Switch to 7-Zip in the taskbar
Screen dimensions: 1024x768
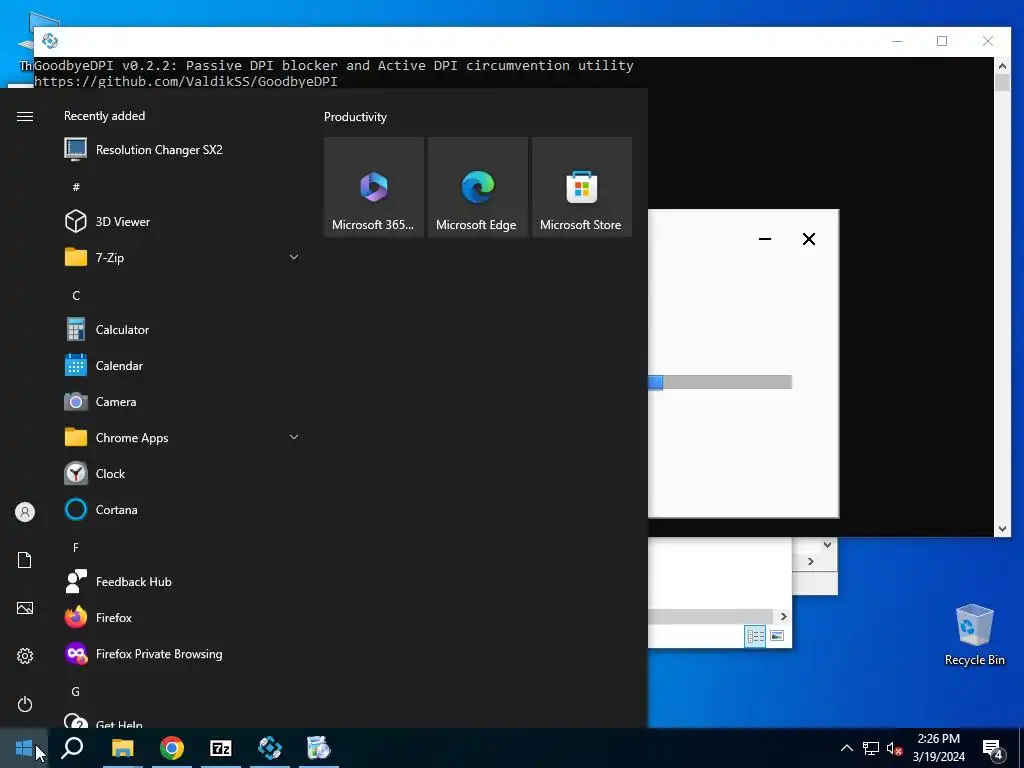coord(221,748)
